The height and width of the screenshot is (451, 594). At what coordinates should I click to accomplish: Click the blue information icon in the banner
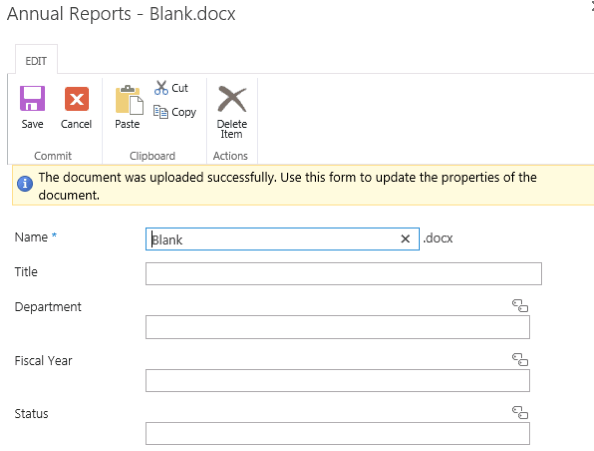point(25,184)
